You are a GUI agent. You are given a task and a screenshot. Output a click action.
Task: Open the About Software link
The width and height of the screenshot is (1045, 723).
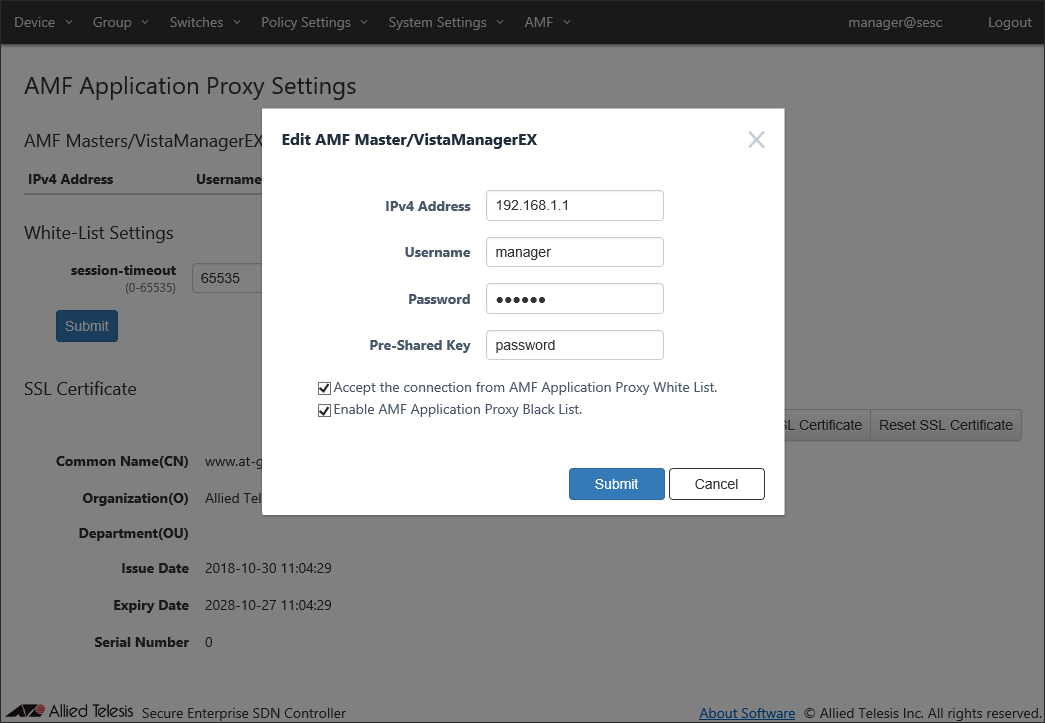747,713
